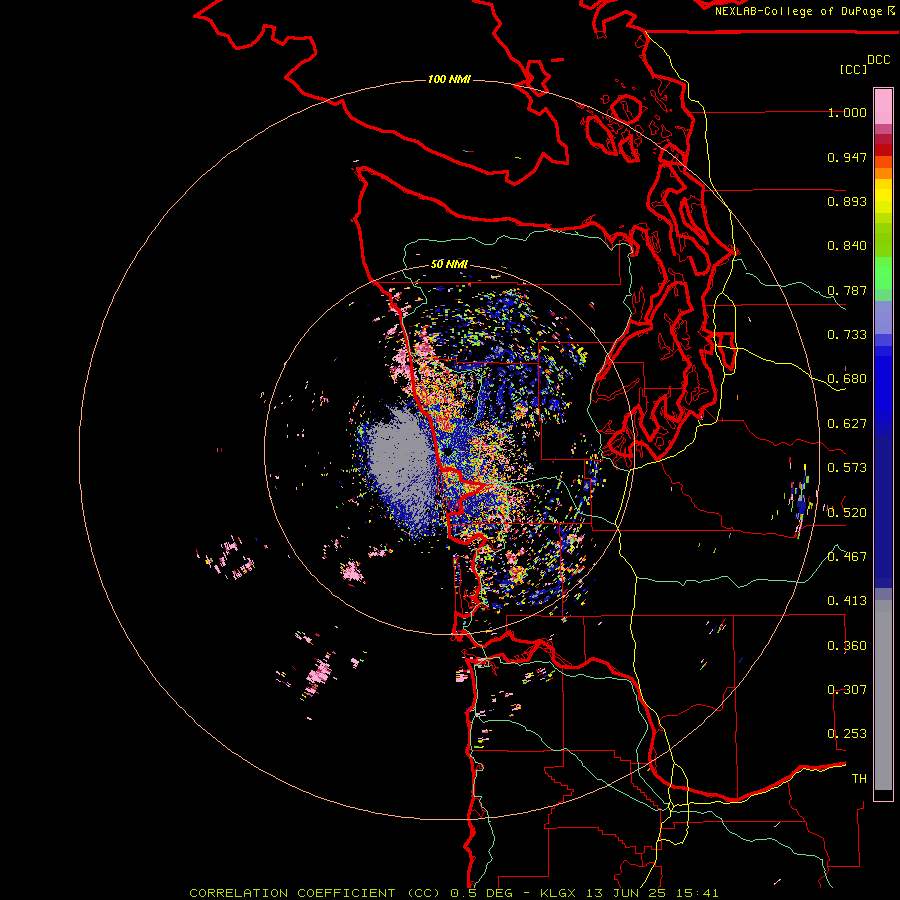Select the 0.573 scale value
This screenshot has height=900, width=900.
pos(847,468)
